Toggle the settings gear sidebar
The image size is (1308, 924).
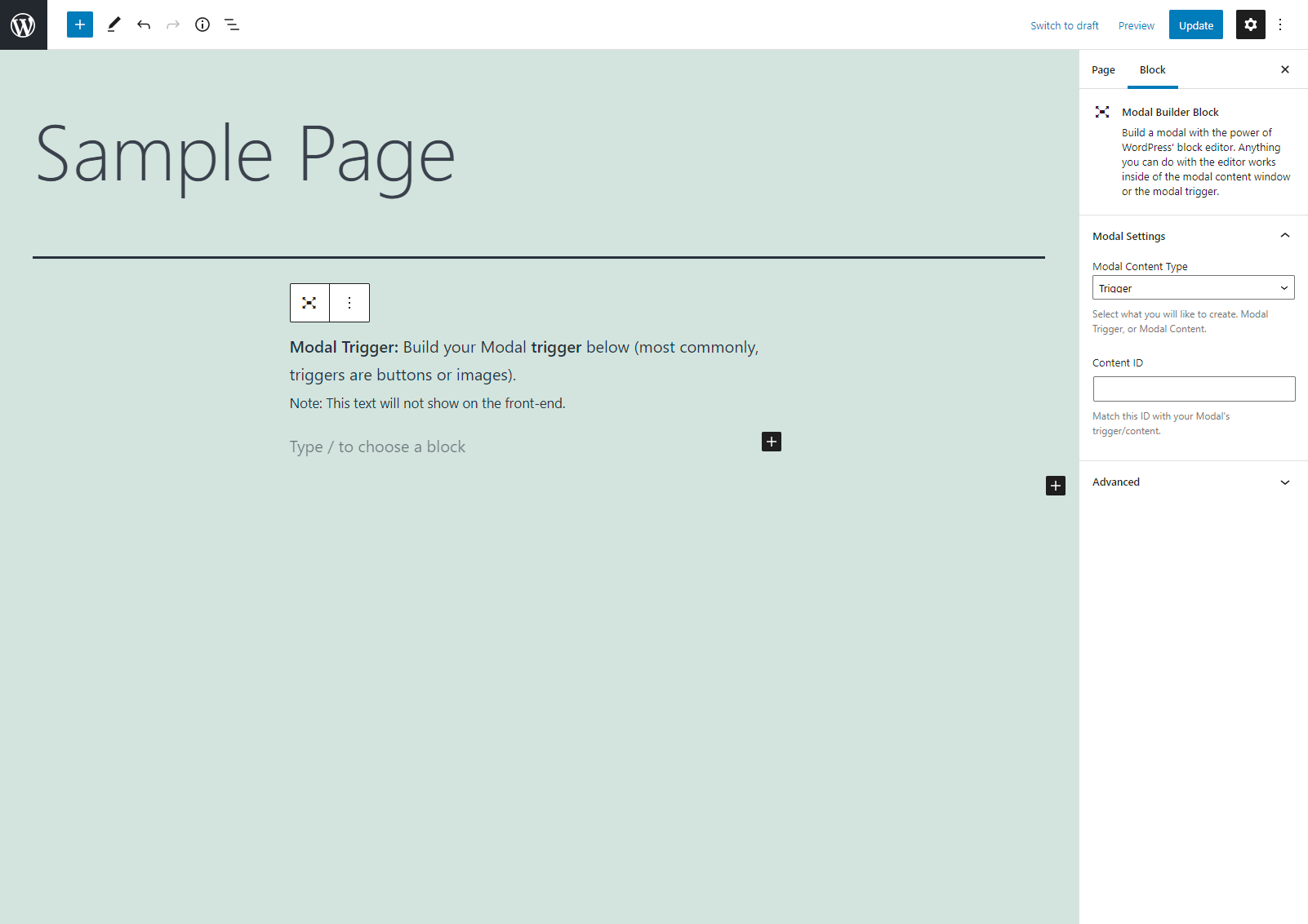point(1250,24)
